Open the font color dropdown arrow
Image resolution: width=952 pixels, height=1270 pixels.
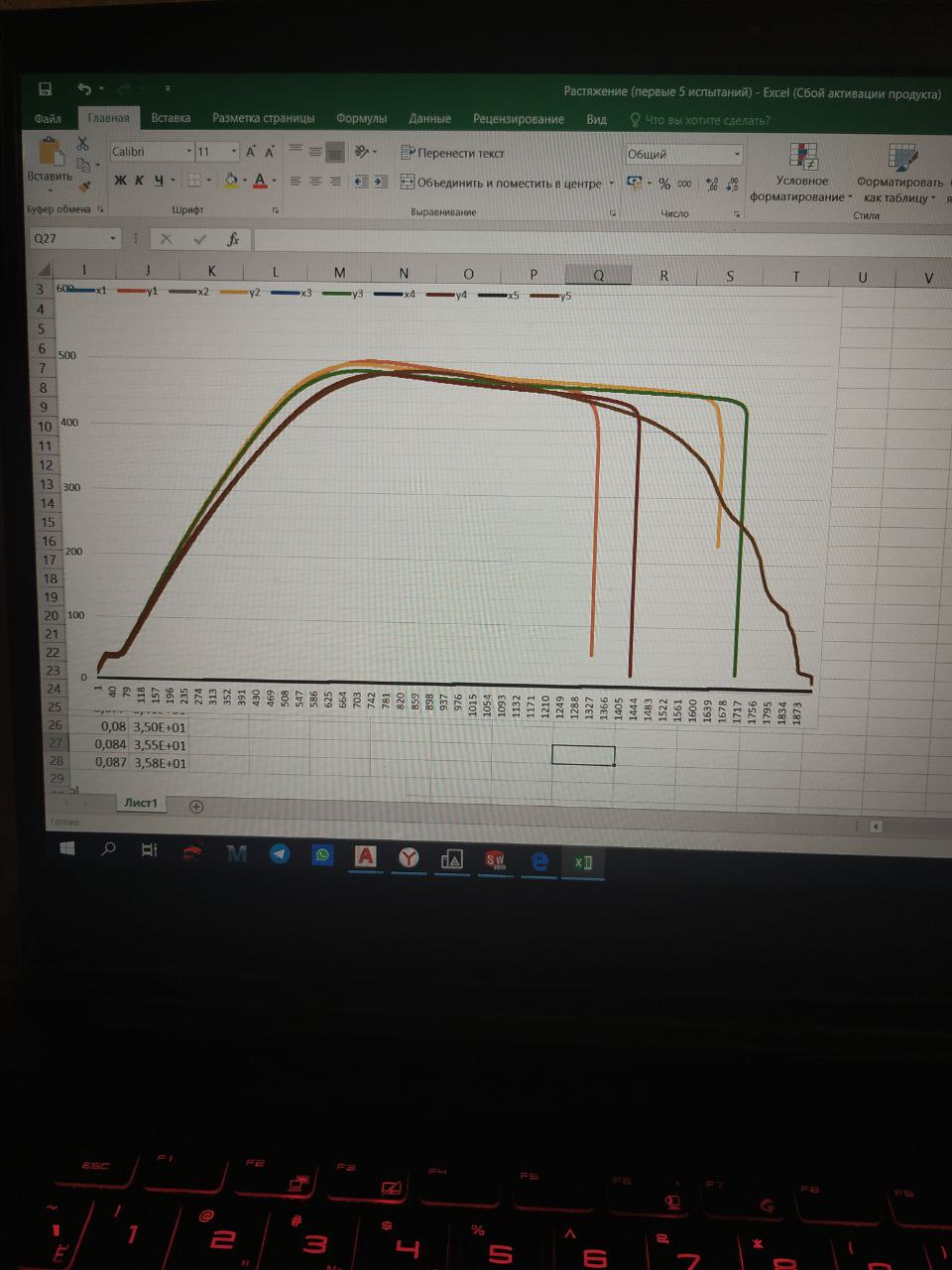coord(274,182)
